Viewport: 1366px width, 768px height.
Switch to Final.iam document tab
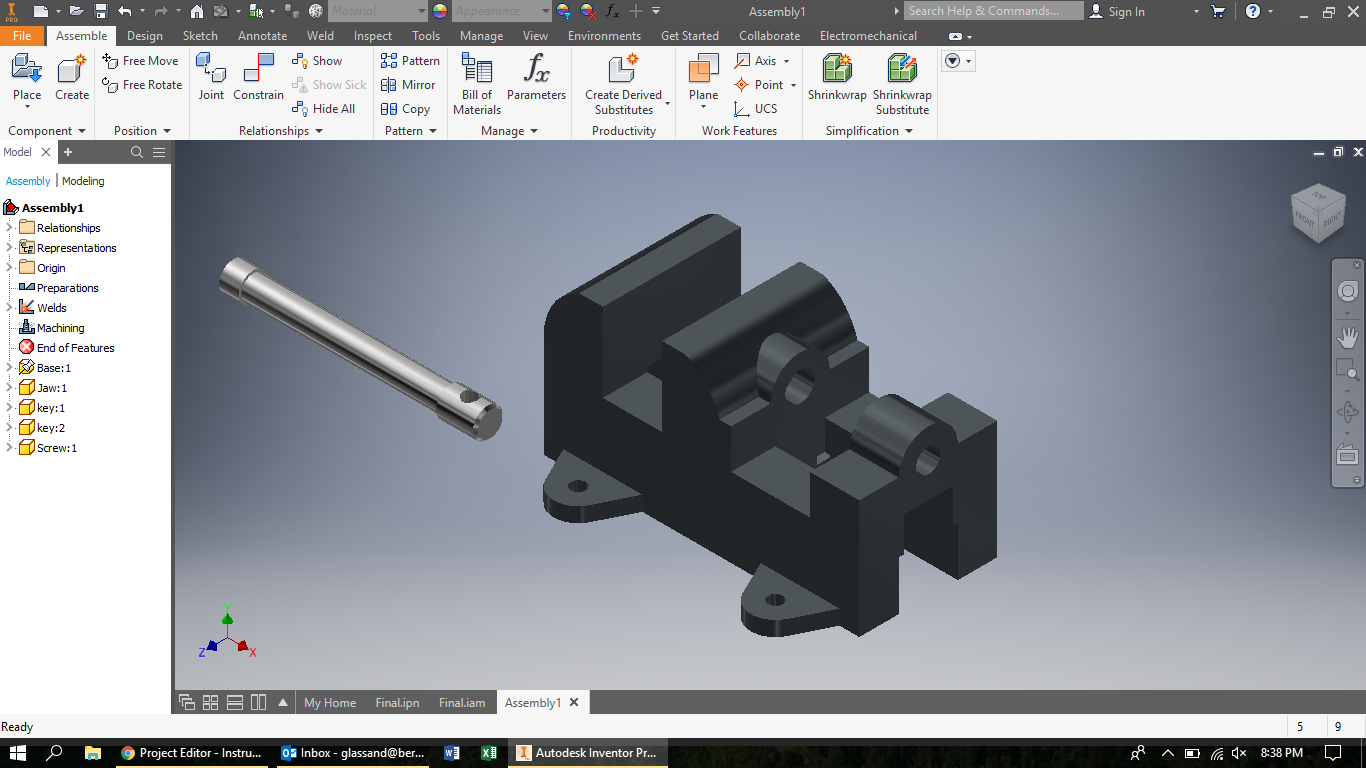point(462,703)
